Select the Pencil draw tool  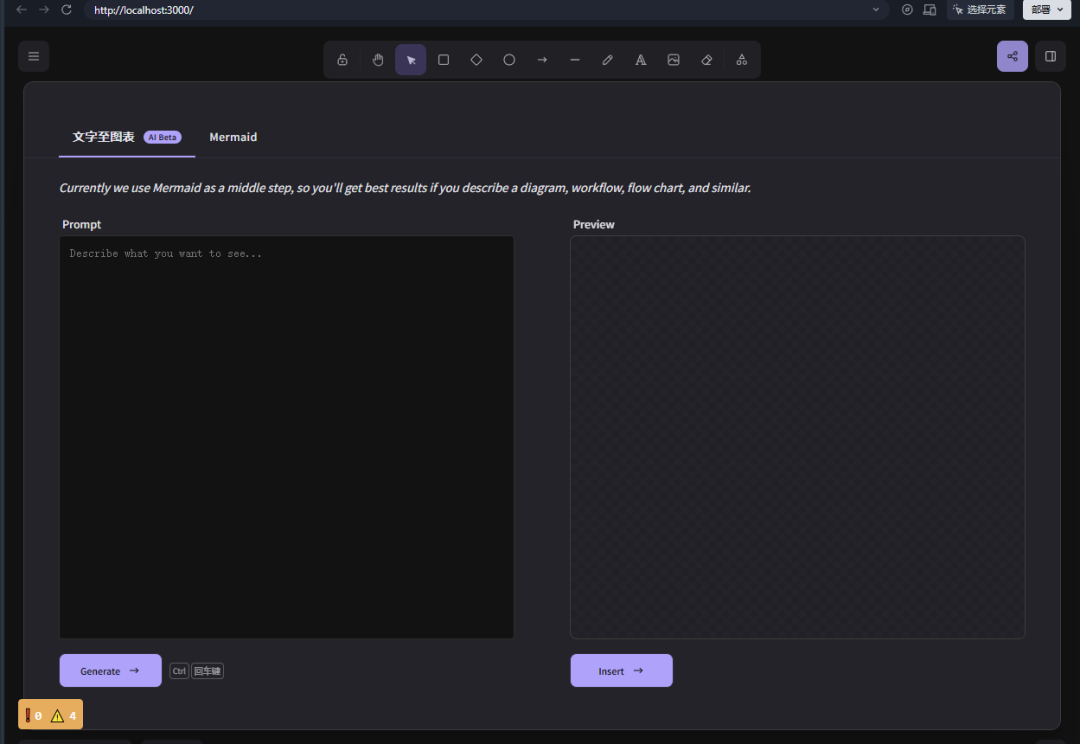[x=608, y=60]
